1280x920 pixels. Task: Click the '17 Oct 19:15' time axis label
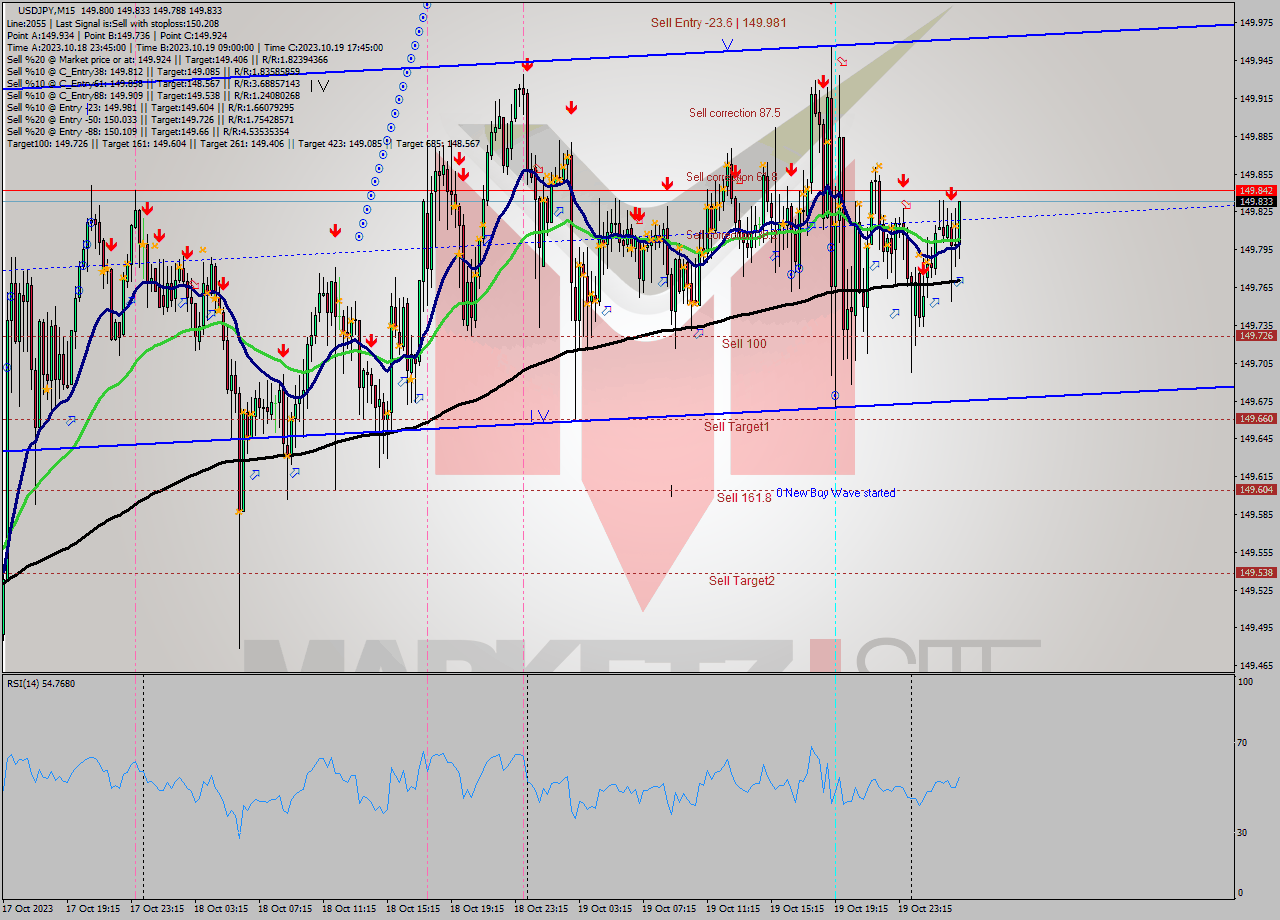point(93,909)
